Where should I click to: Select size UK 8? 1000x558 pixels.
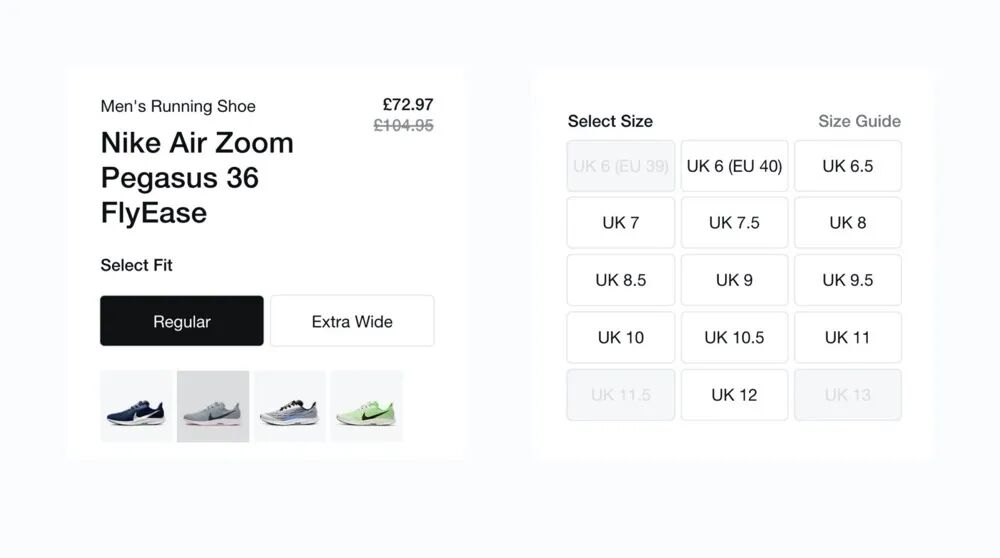[x=847, y=223]
